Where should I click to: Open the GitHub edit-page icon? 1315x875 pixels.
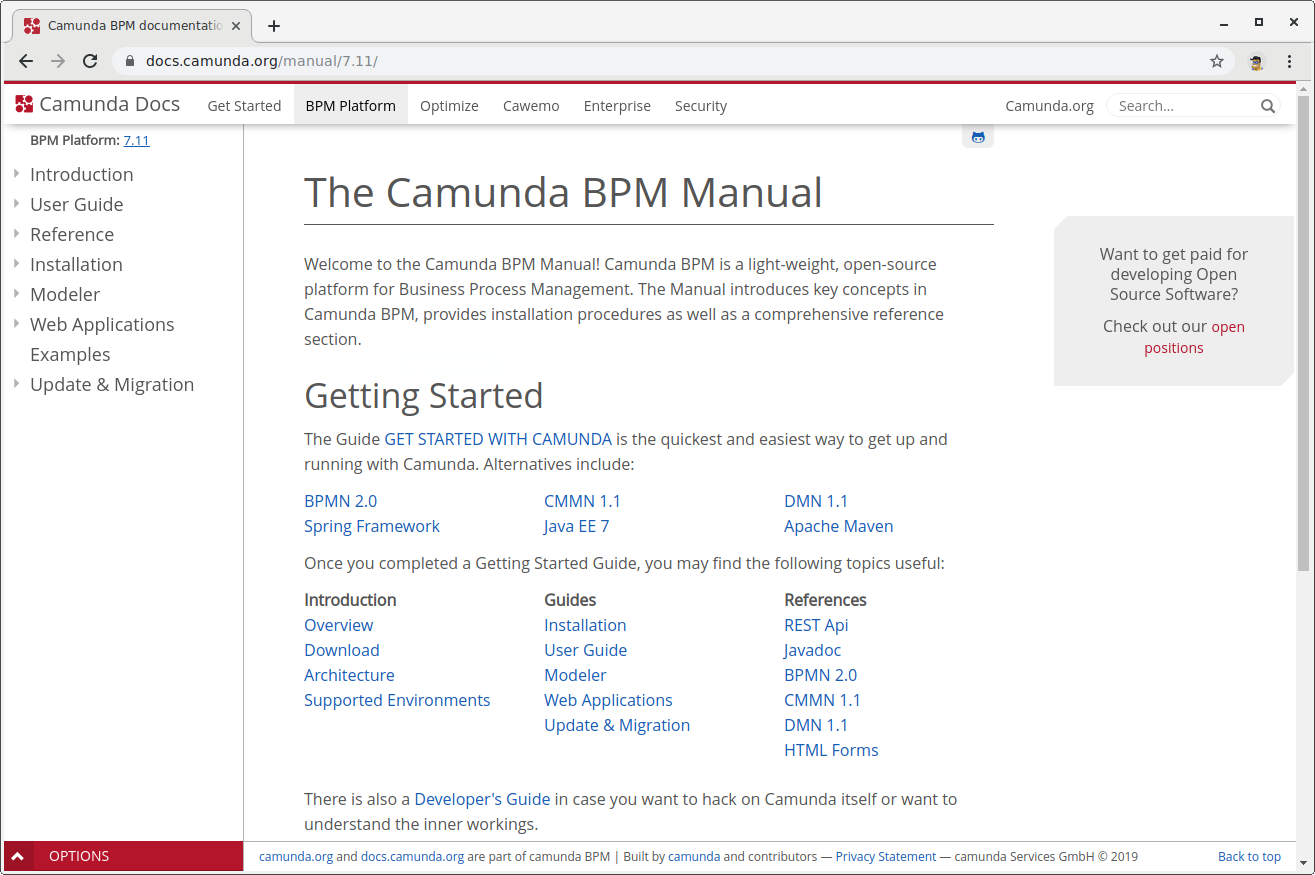pos(978,137)
